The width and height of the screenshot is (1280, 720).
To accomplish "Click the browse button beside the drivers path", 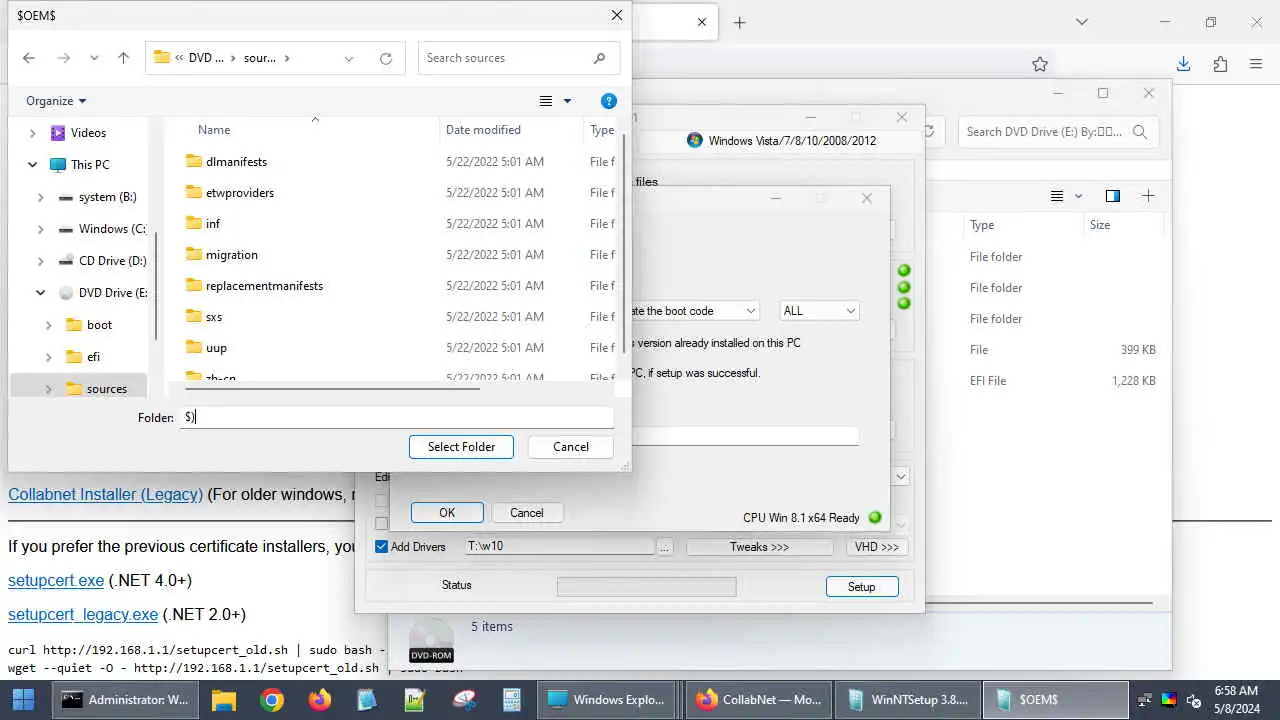I will 666,547.
